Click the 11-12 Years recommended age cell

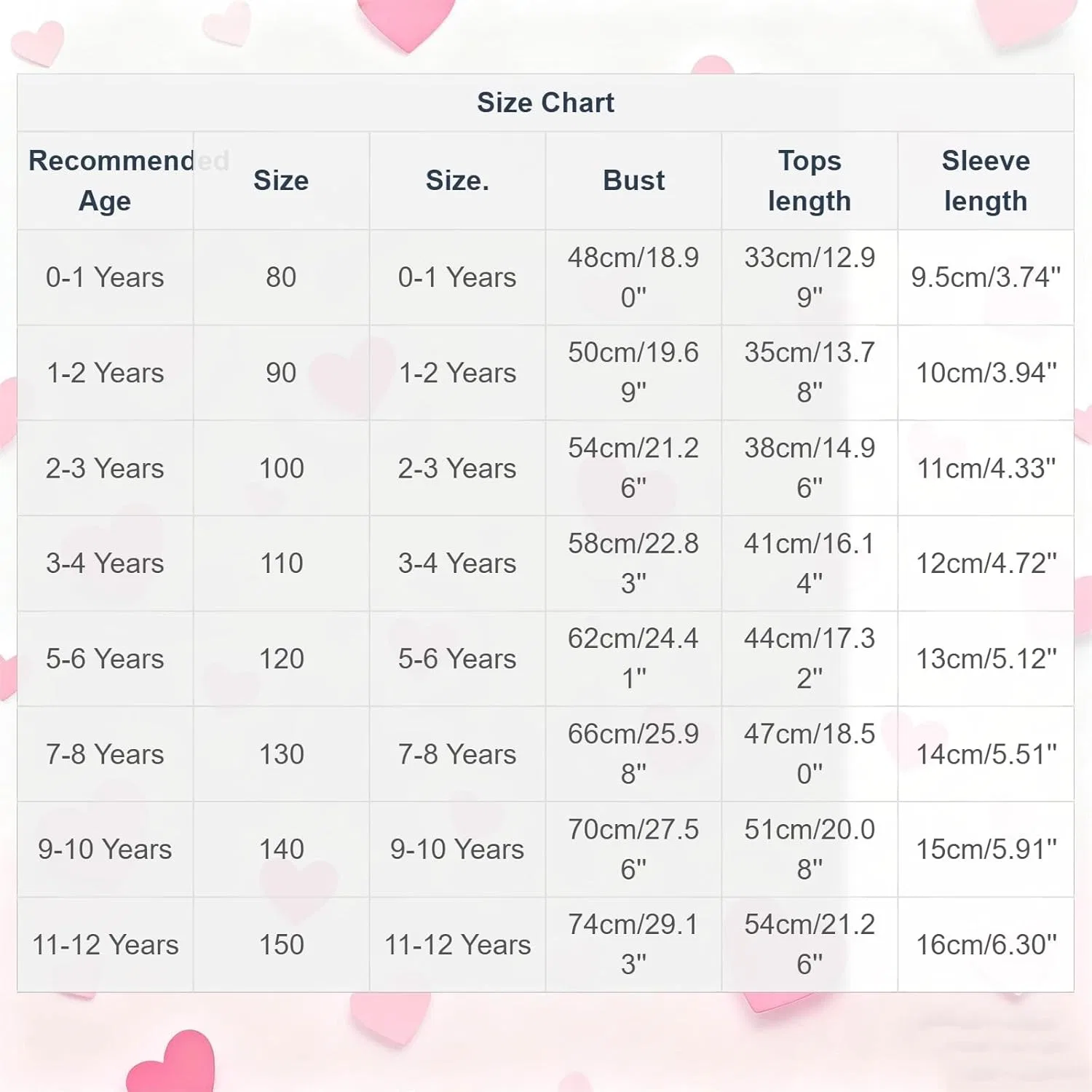coord(106,945)
